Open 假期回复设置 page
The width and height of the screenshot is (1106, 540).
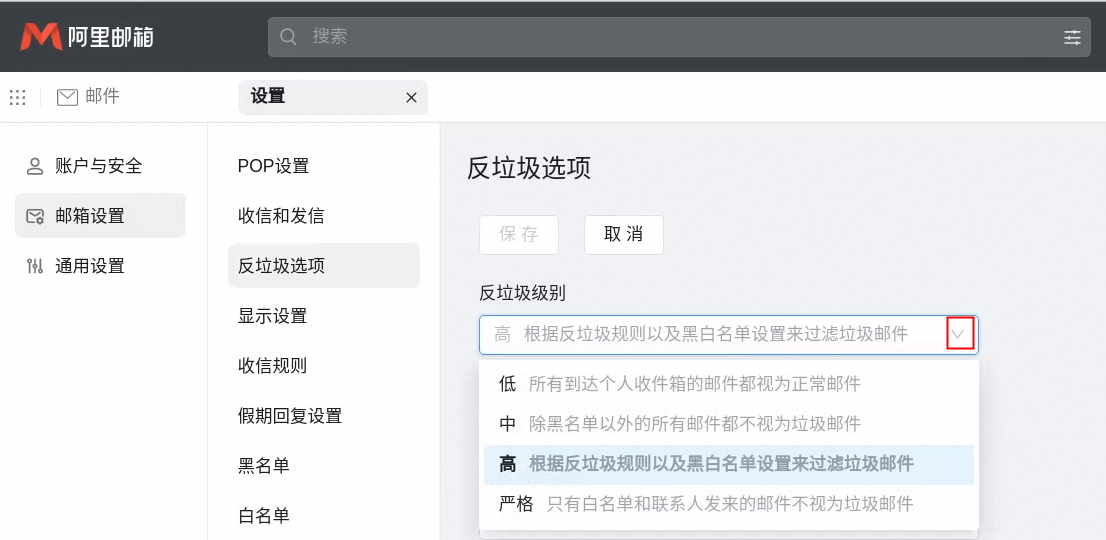290,416
